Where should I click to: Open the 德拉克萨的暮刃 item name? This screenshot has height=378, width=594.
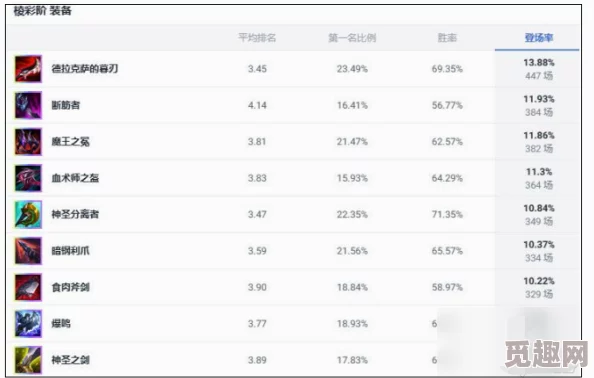(85, 69)
